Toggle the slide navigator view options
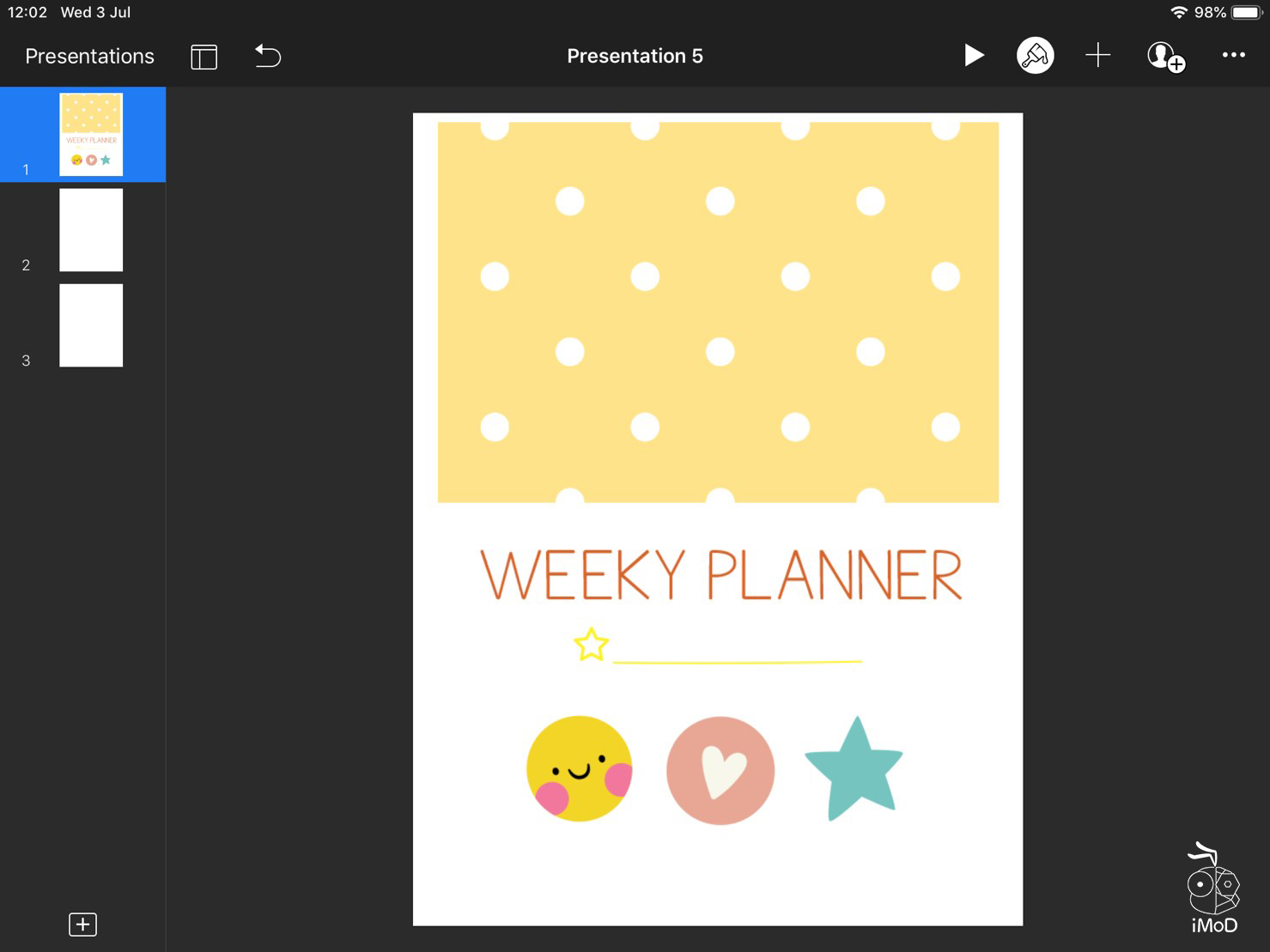This screenshot has width=1270, height=952. (x=204, y=57)
